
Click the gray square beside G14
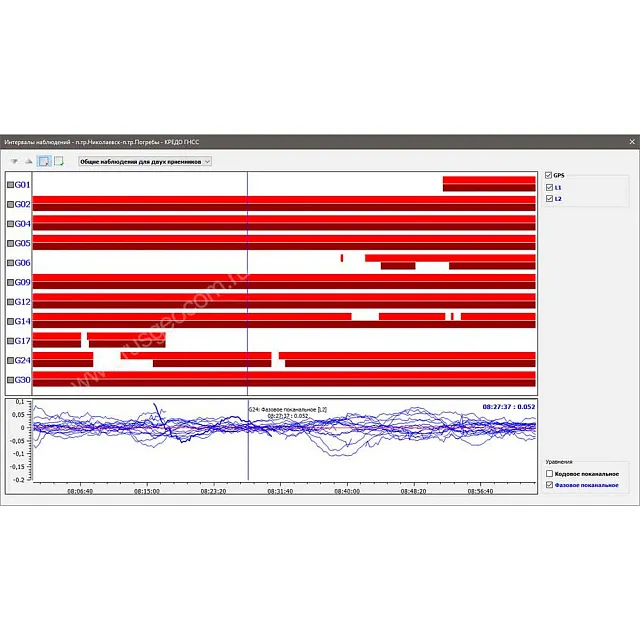pos(11,321)
